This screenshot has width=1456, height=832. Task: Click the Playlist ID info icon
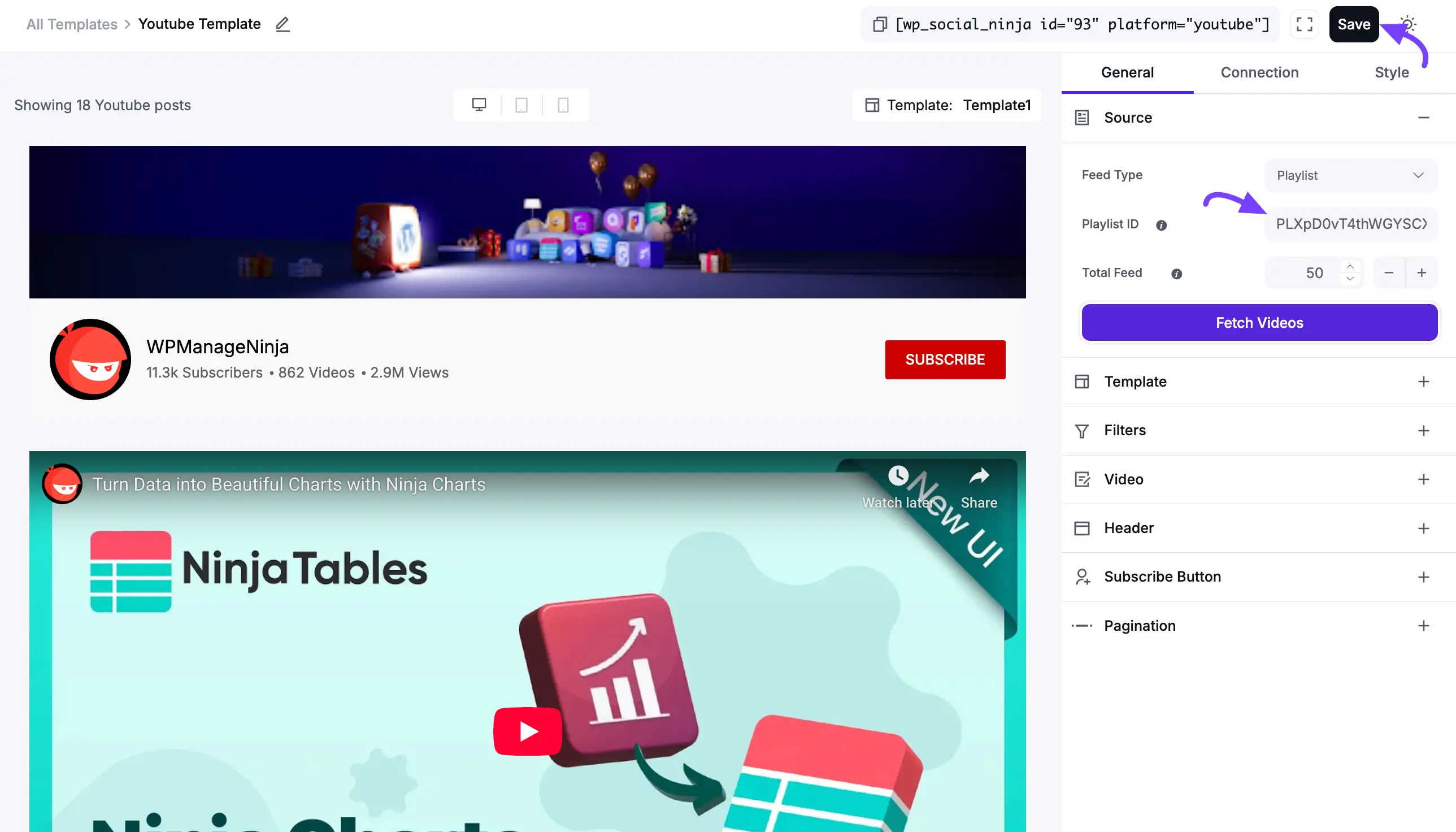point(1161,225)
